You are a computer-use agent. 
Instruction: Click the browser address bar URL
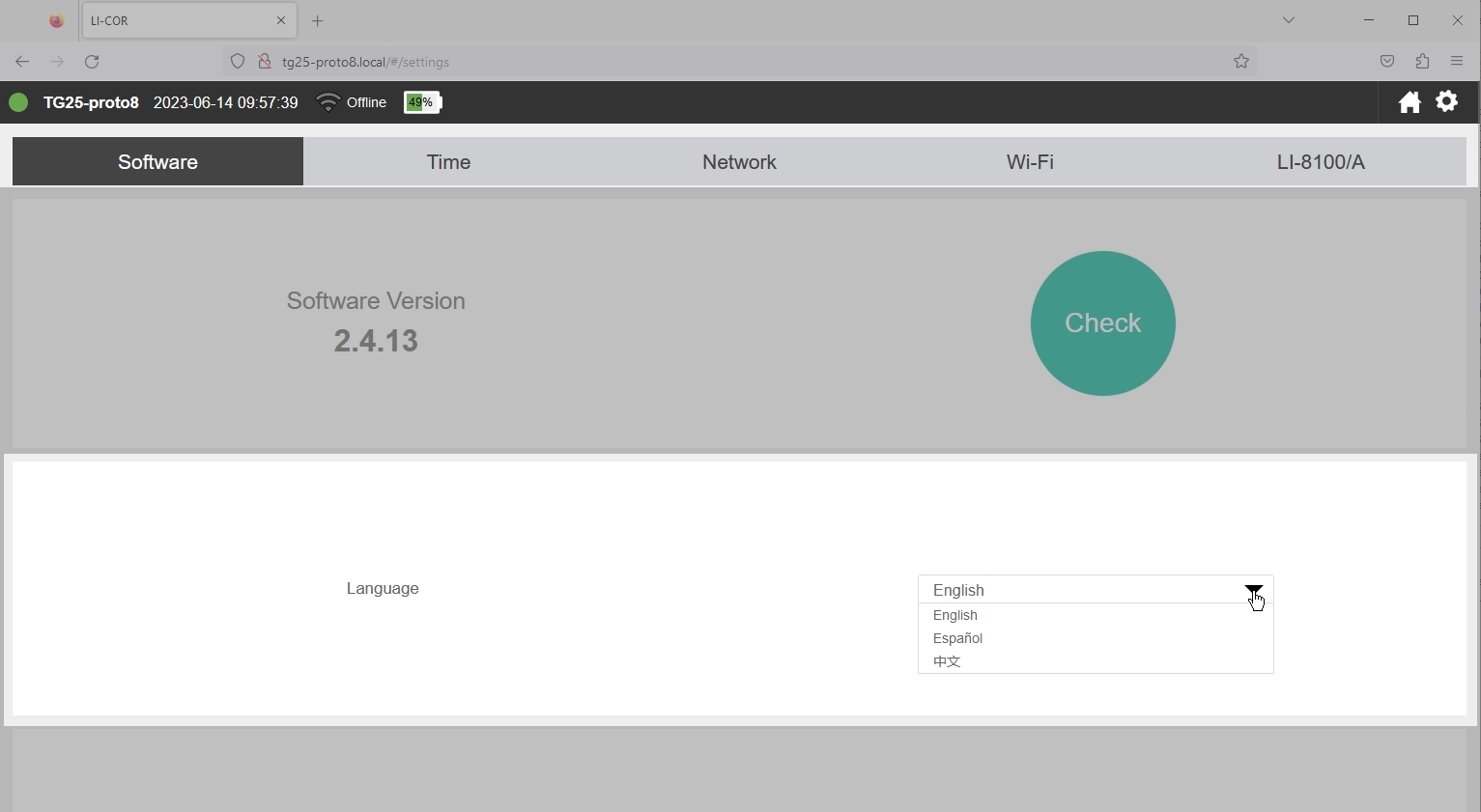click(x=365, y=62)
